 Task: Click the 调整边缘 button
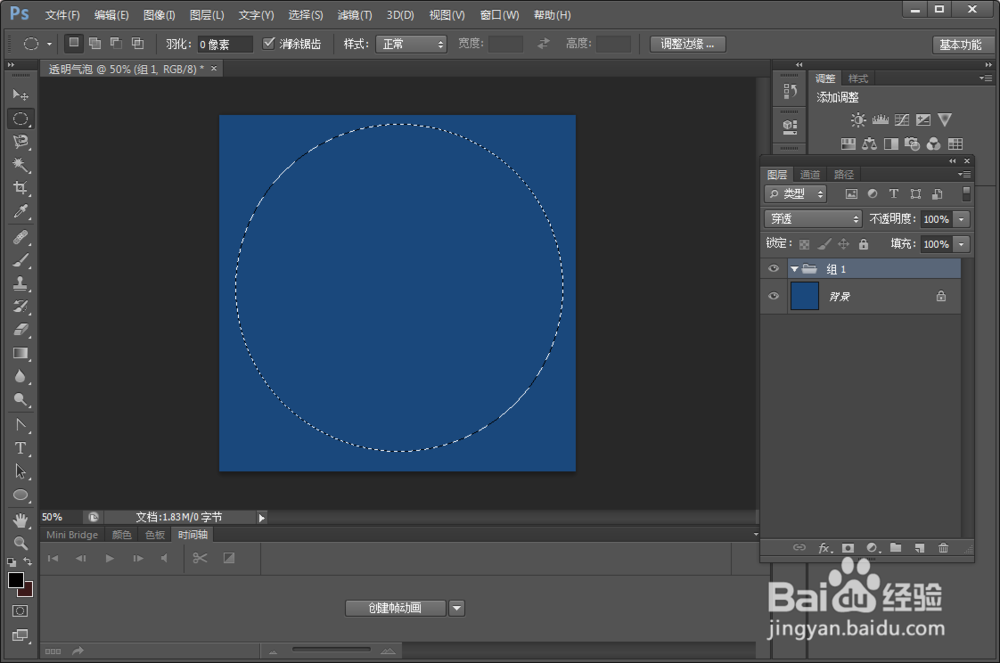[x=688, y=44]
